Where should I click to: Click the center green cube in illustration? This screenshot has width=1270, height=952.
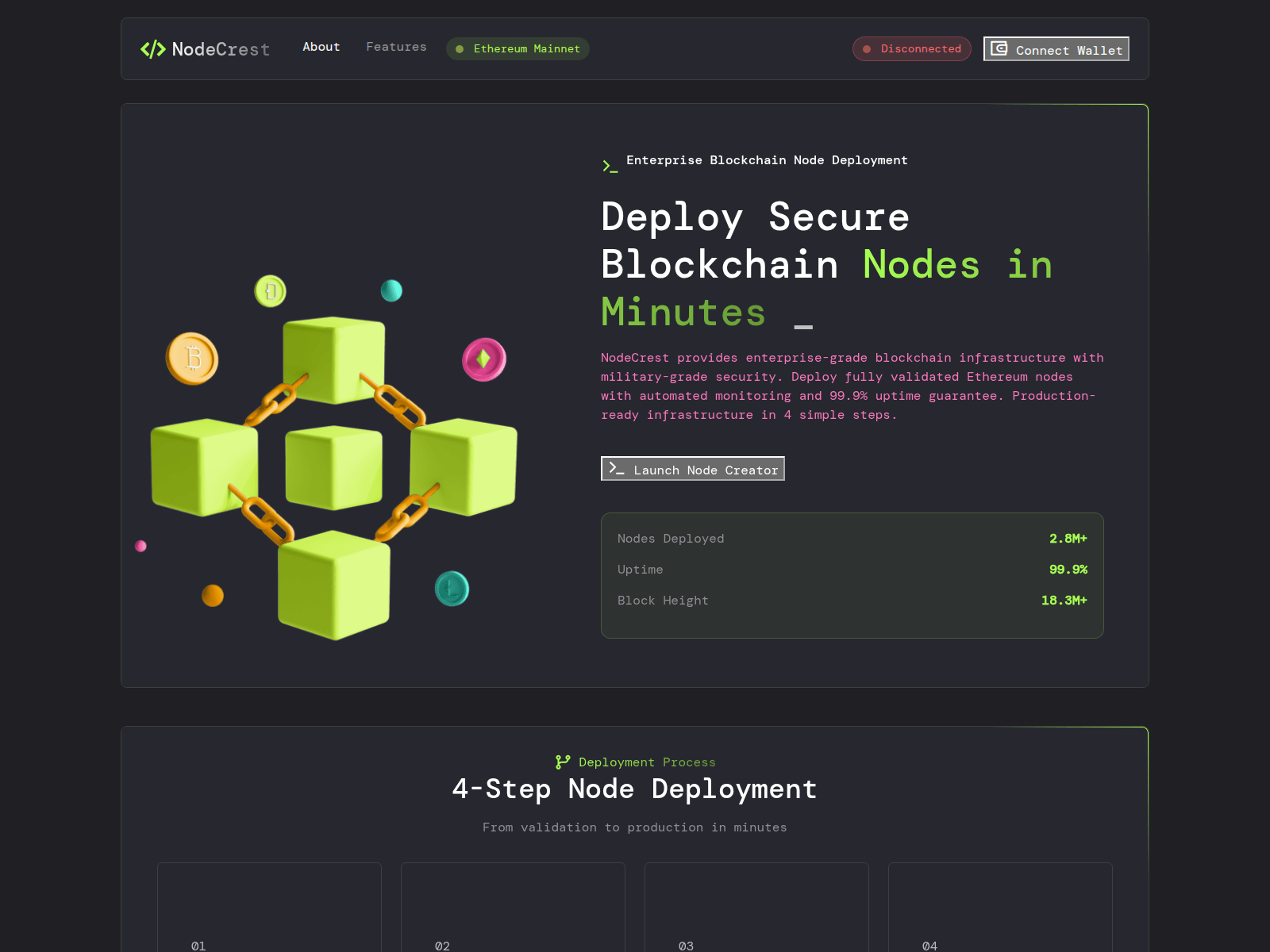pyautogui.click(x=333, y=468)
